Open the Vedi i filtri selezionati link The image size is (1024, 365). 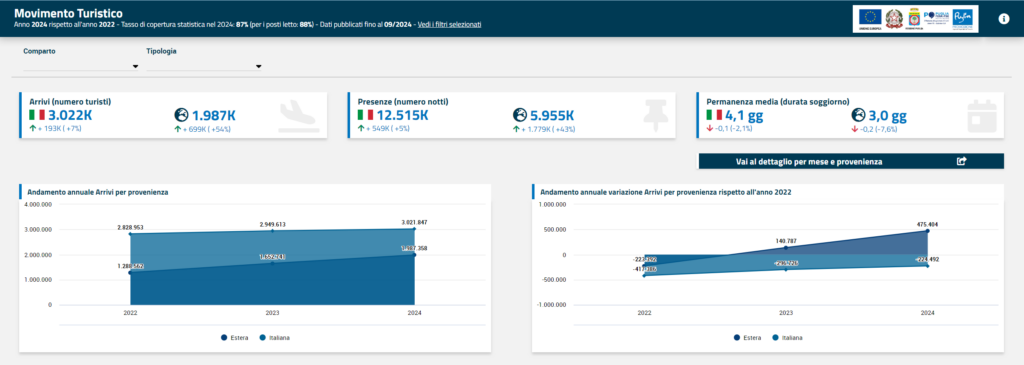tap(450, 24)
